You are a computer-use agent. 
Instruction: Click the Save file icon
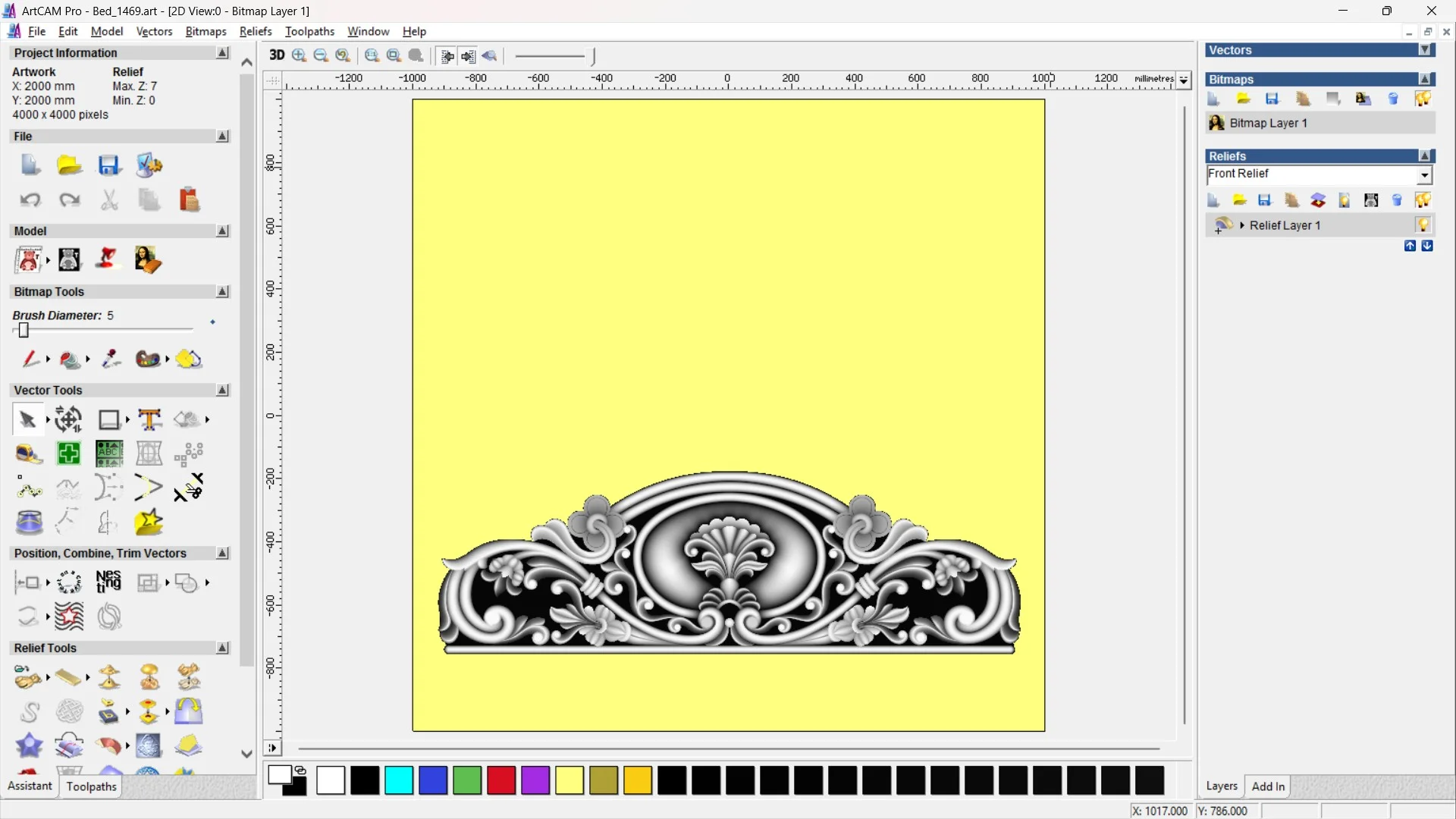pyautogui.click(x=109, y=165)
